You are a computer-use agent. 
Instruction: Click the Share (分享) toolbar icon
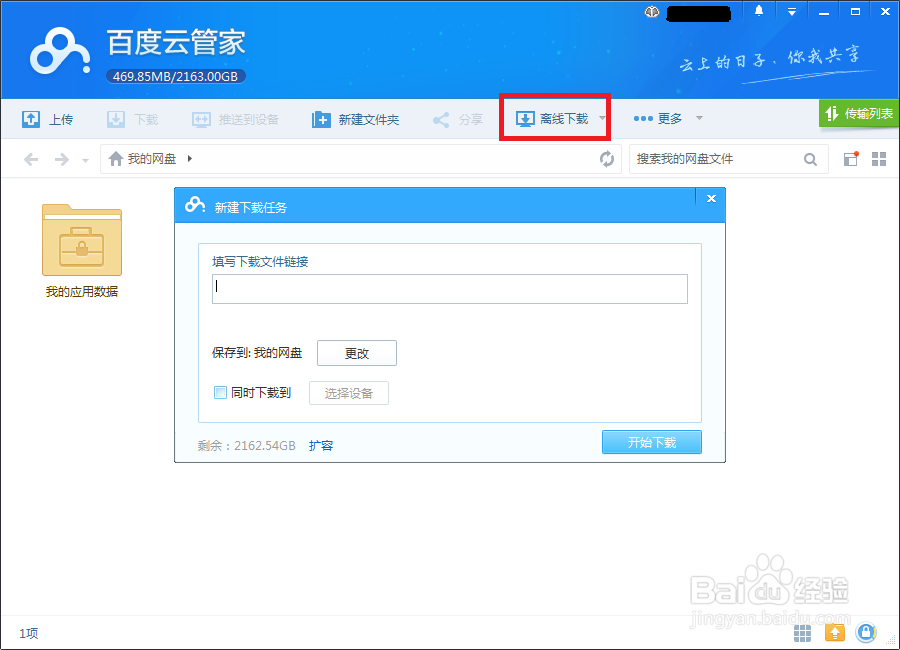[441, 119]
